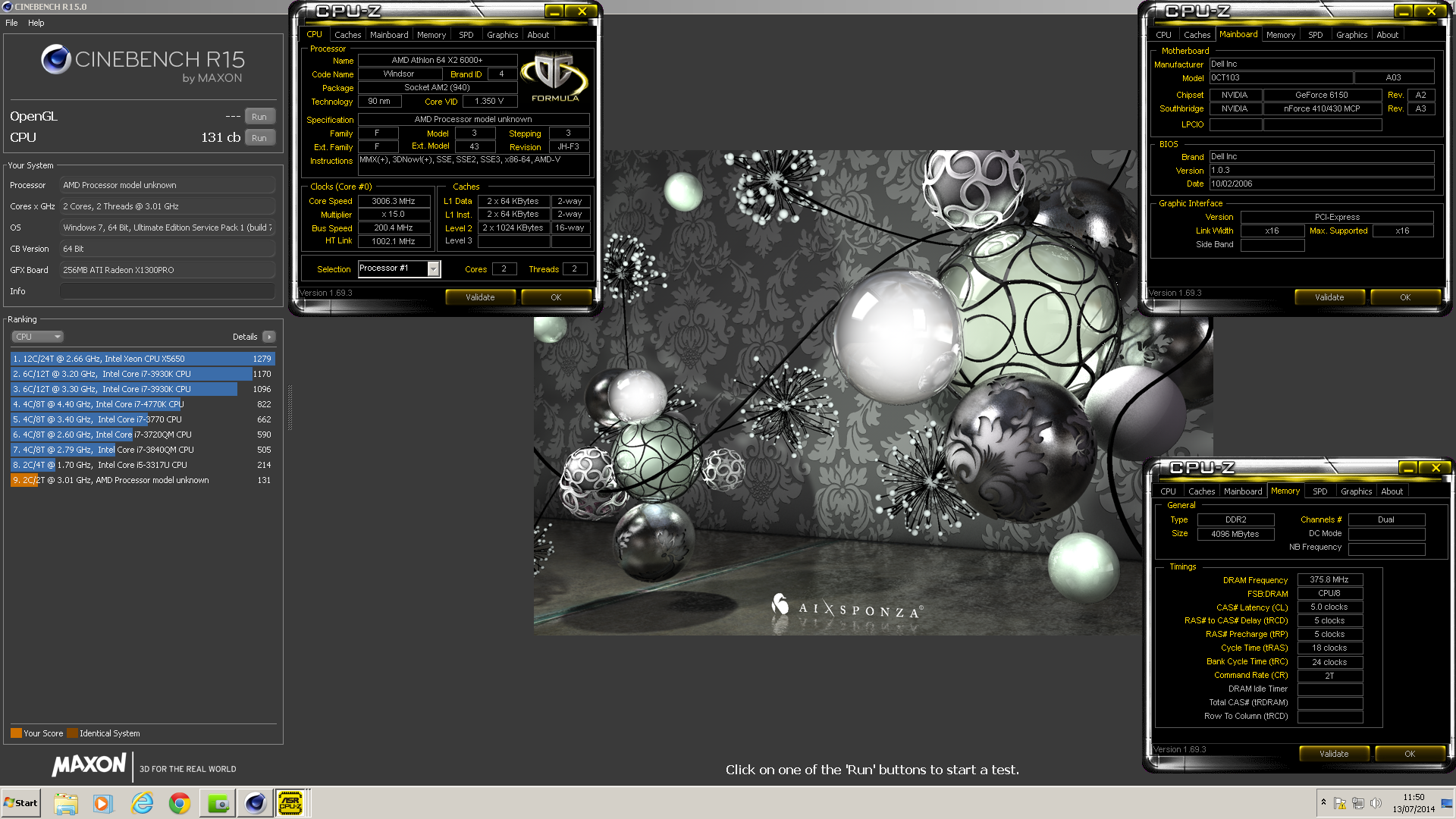The image size is (1456, 819).
Task: Click OK in the Memory CPU-Z window
Action: 1410,754
